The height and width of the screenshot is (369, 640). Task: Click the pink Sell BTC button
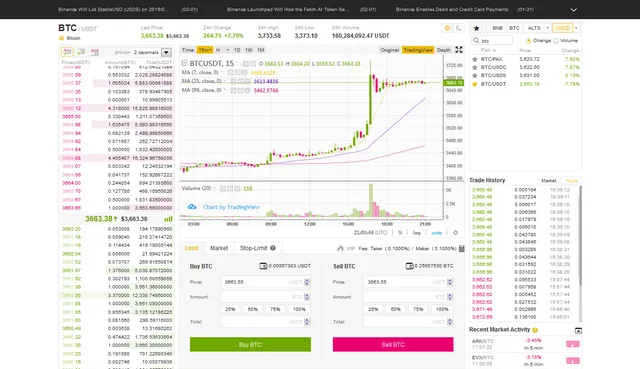click(x=393, y=345)
